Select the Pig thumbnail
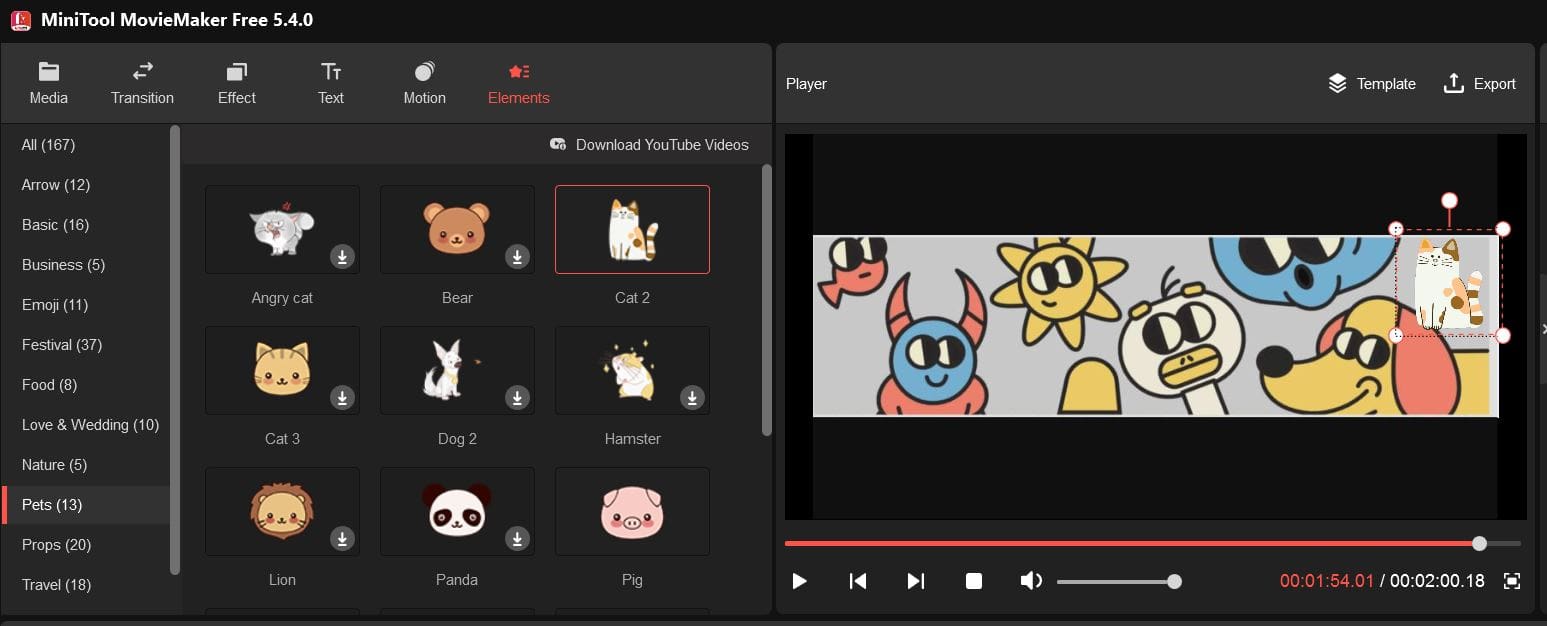 [632, 511]
